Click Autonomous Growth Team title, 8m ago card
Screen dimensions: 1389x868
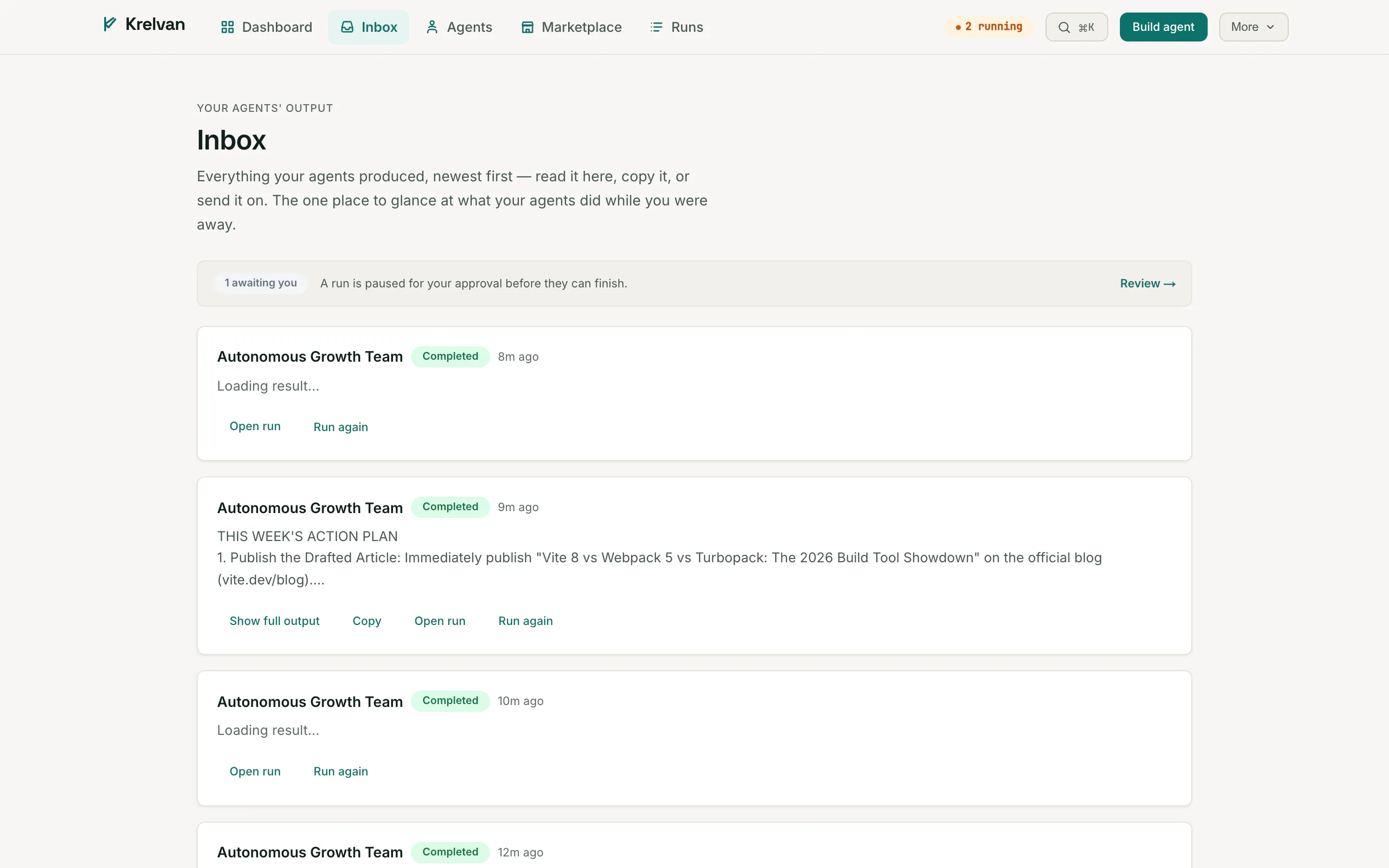310,356
